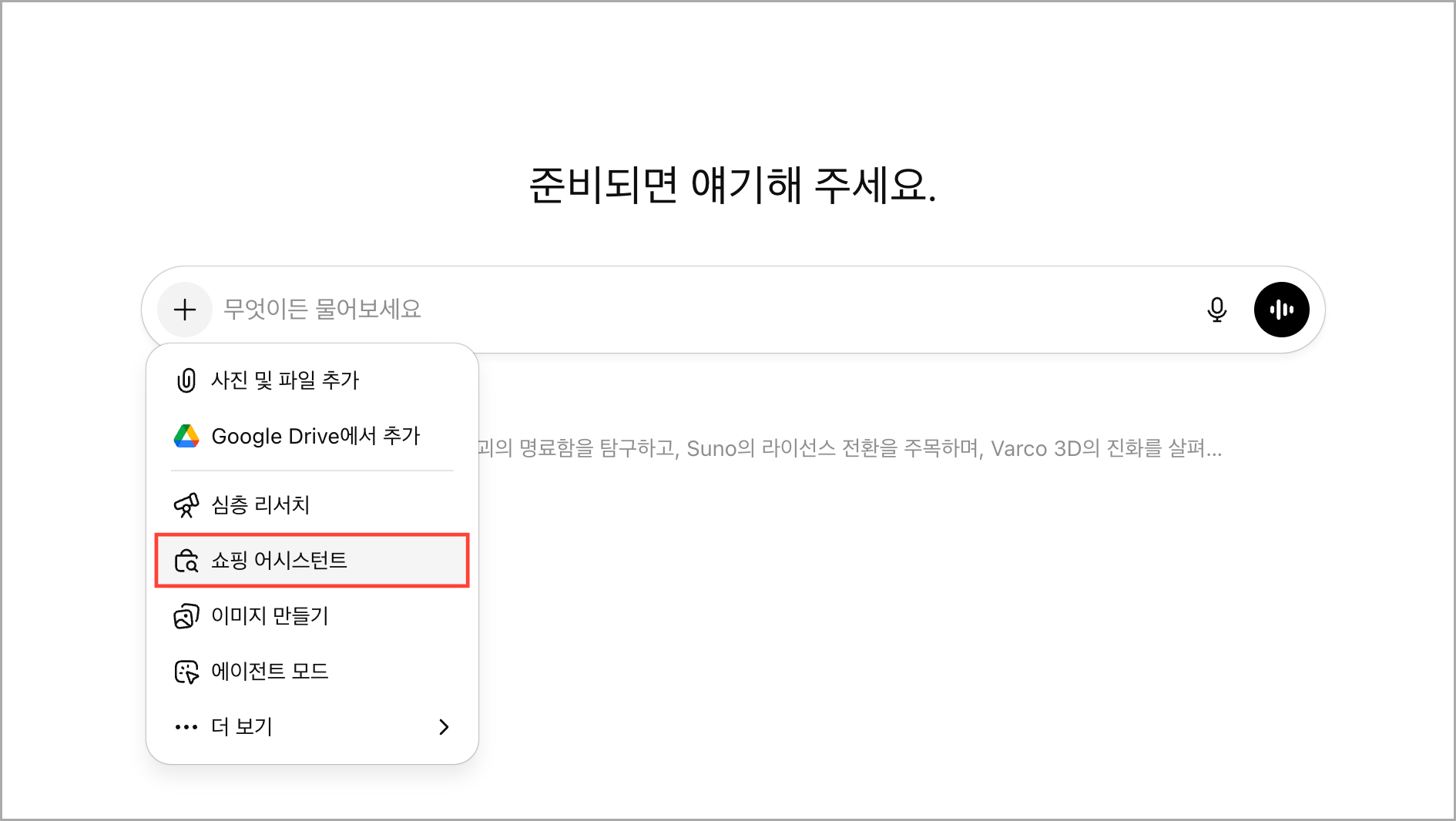Click the image creation icon
The width and height of the screenshot is (1456, 821).
[x=186, y=616]
